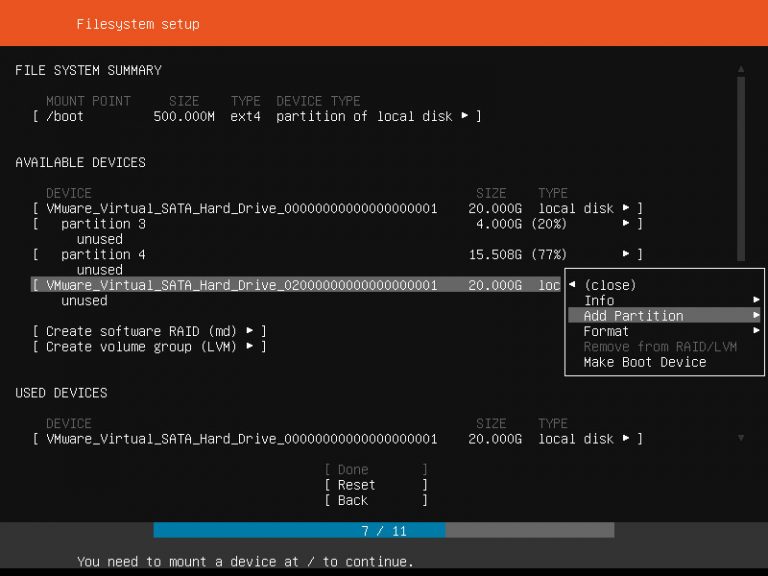Click the 'You need to mount a device' message
The height and width of the screenshot is (576, 768).
click(x=245, y=561)
